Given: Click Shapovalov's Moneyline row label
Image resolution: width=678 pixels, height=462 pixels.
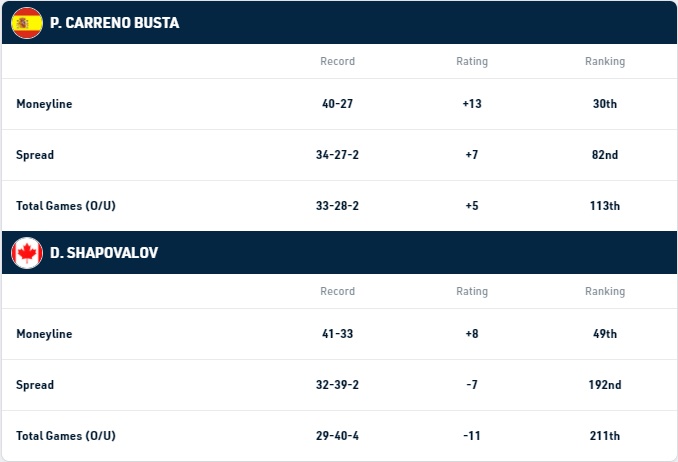Looking at the screenshot, I should pyautogui.click(x=44, y=334).
